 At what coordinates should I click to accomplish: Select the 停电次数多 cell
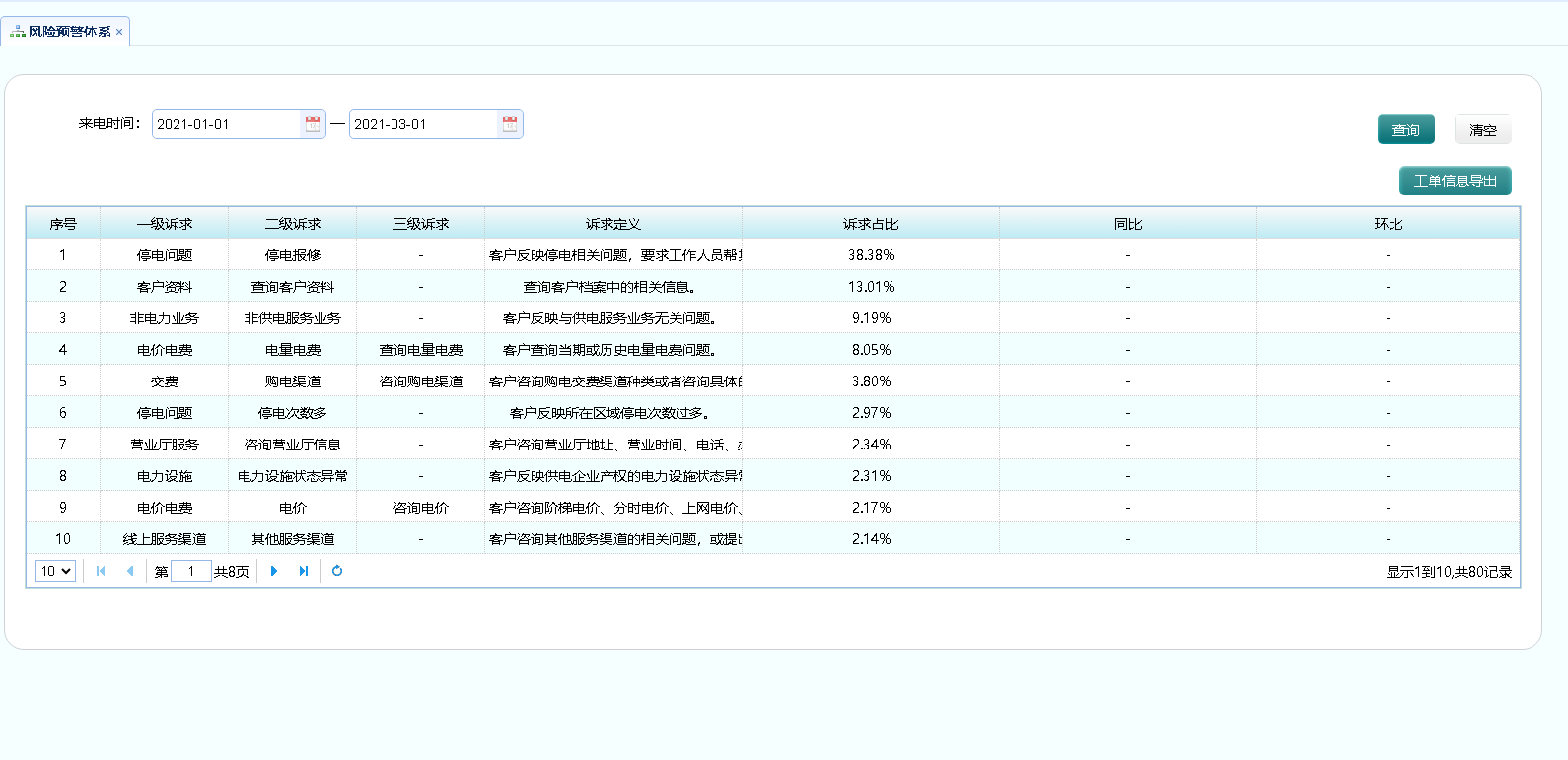(293, 413)
